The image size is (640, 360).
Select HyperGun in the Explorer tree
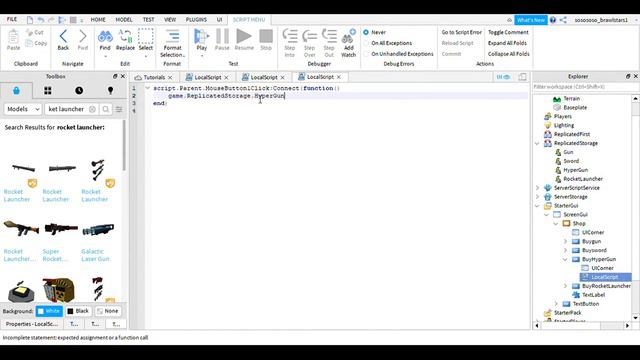(x=576, y=170)
